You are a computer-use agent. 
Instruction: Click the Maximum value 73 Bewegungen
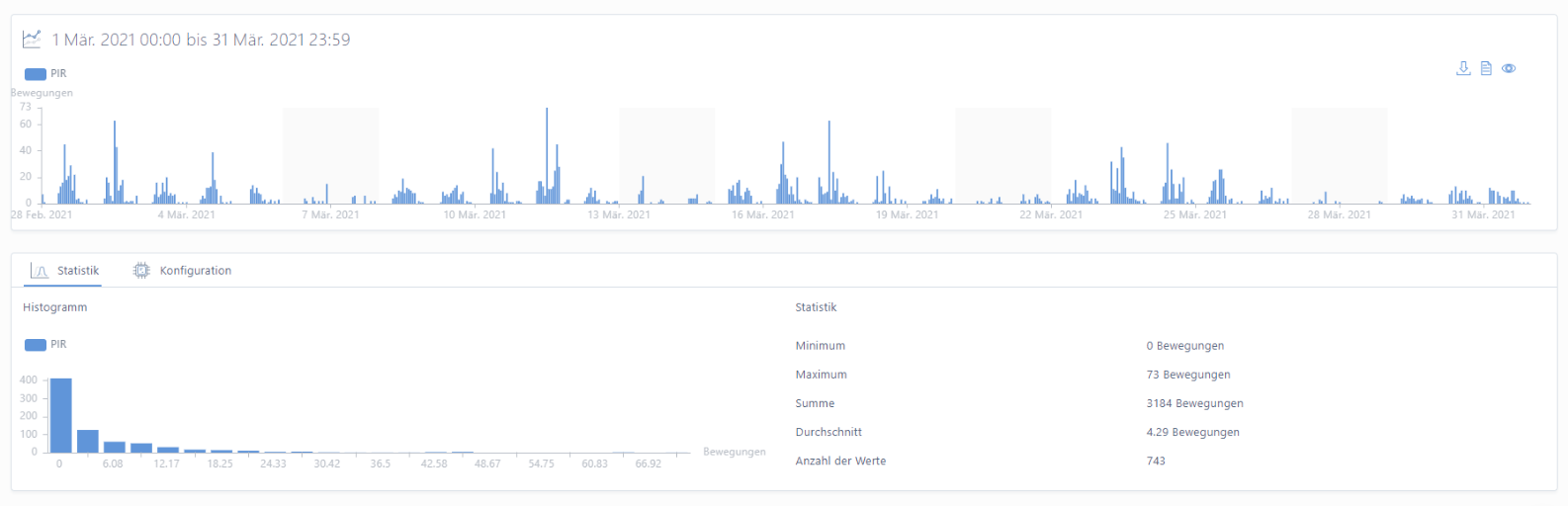coord(1188,375)
